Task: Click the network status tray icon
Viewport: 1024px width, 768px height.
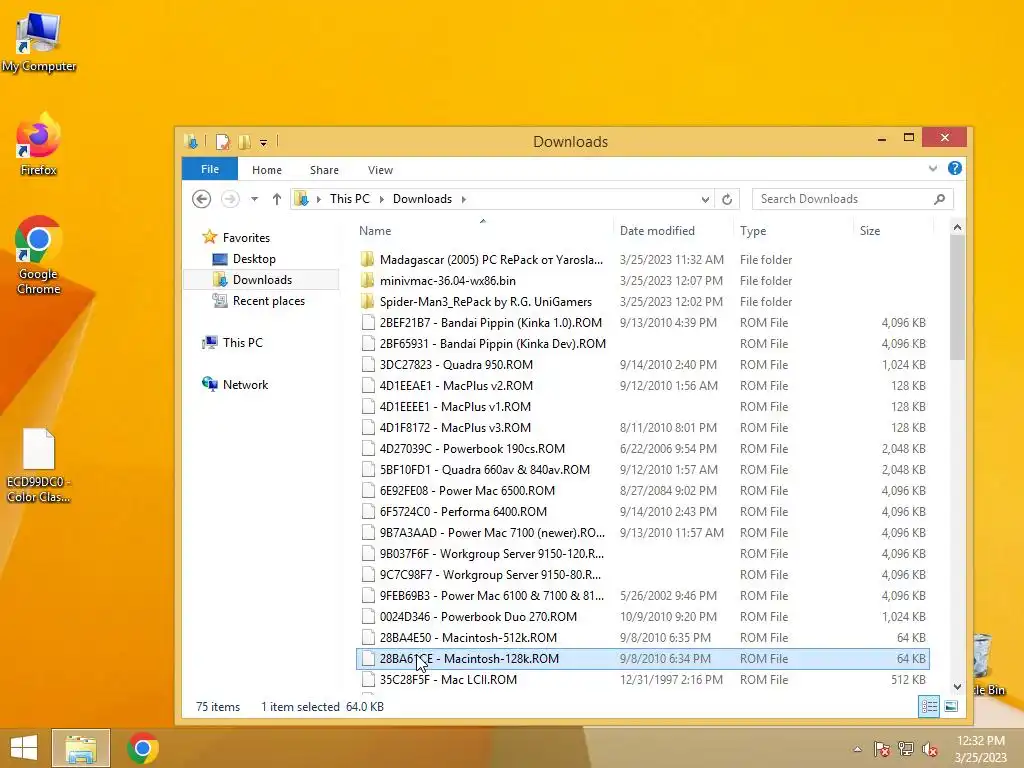Action: 906,749
